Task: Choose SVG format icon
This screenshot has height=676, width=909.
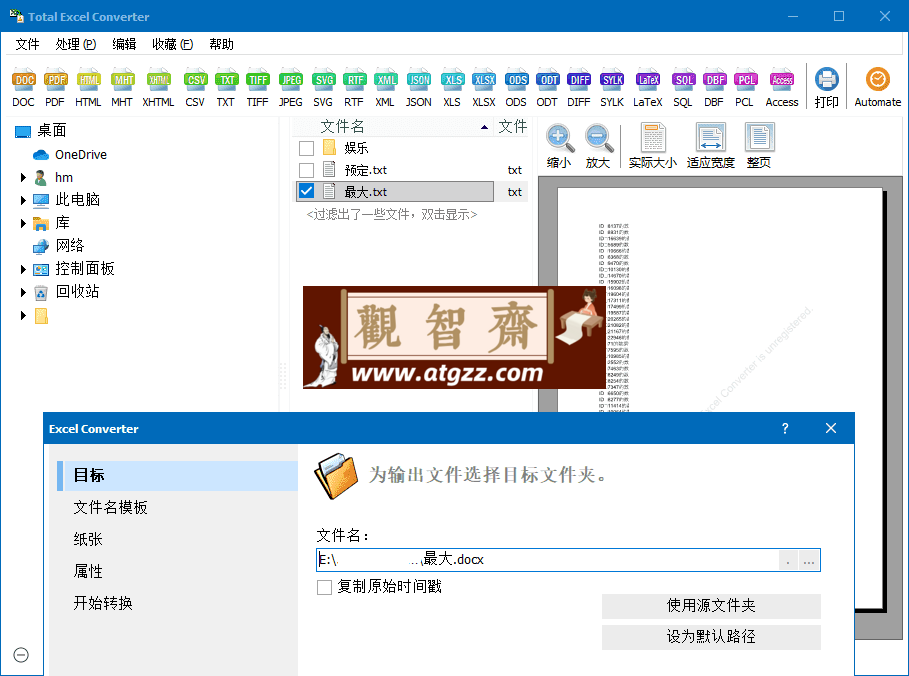Action: click(323, 80)
